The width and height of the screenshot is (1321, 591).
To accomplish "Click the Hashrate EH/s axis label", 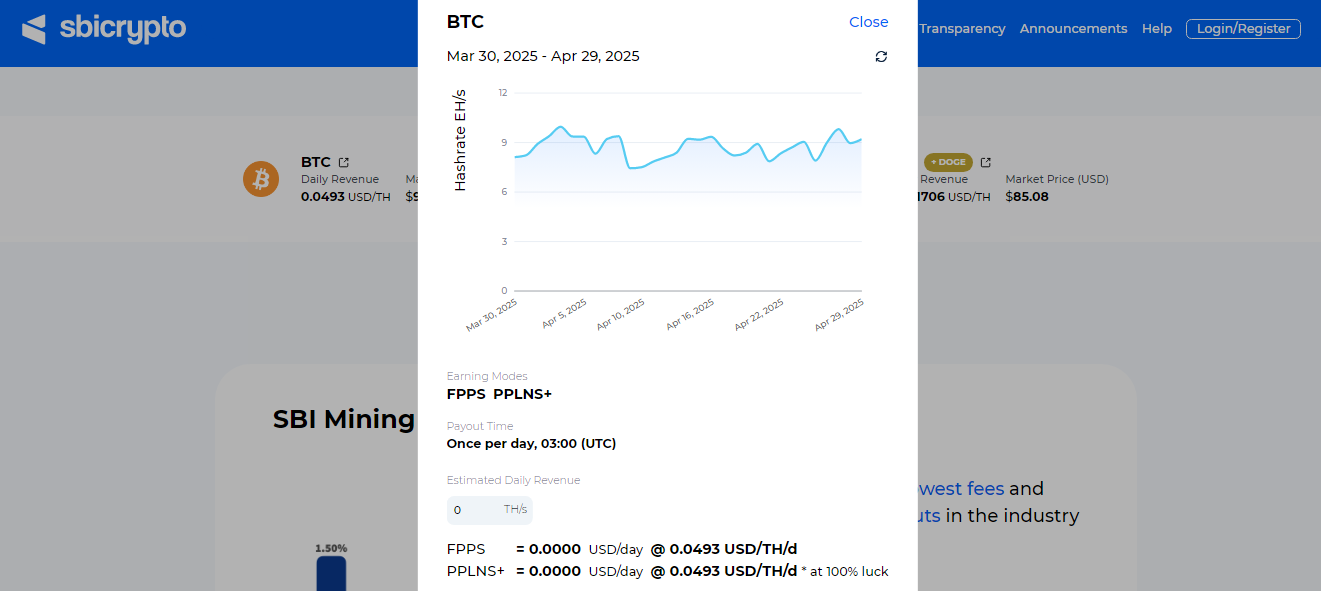I will click(460, 140).
